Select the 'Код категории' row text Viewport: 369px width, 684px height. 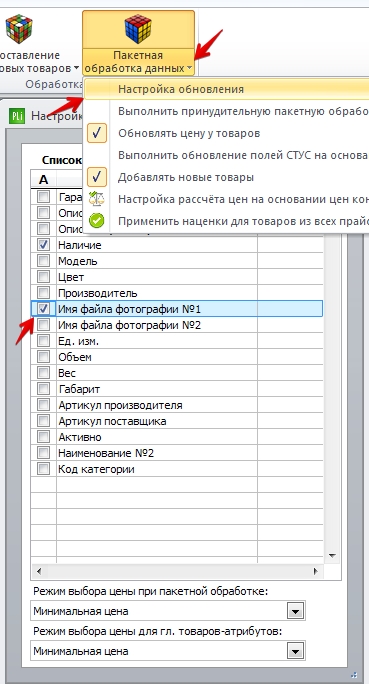tap(96, 469)
